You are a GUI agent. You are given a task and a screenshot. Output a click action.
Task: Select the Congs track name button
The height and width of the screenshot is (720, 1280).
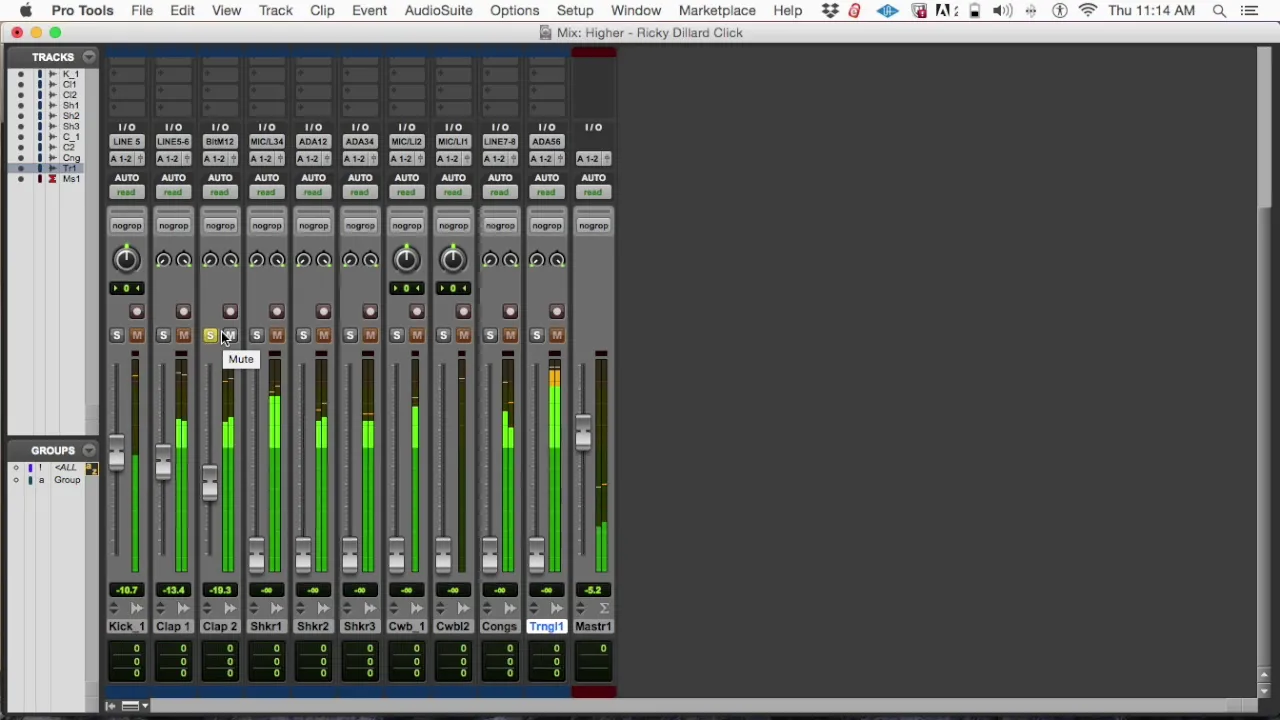click(499, 626)
